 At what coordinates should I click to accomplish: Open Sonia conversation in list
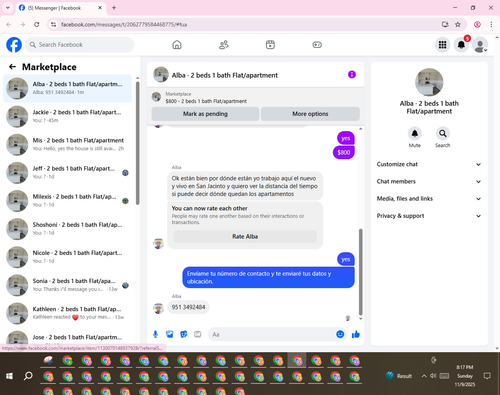pyautogui.click(x=67, y=285)
